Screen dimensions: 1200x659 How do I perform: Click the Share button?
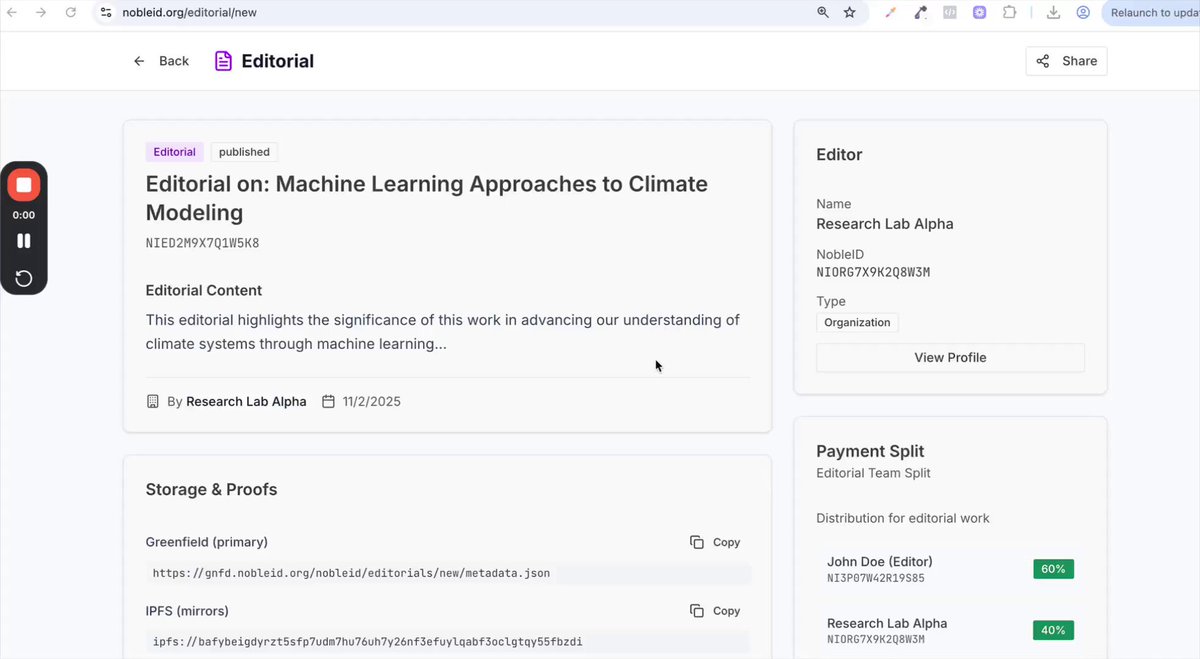click(x=1066, y=61)
